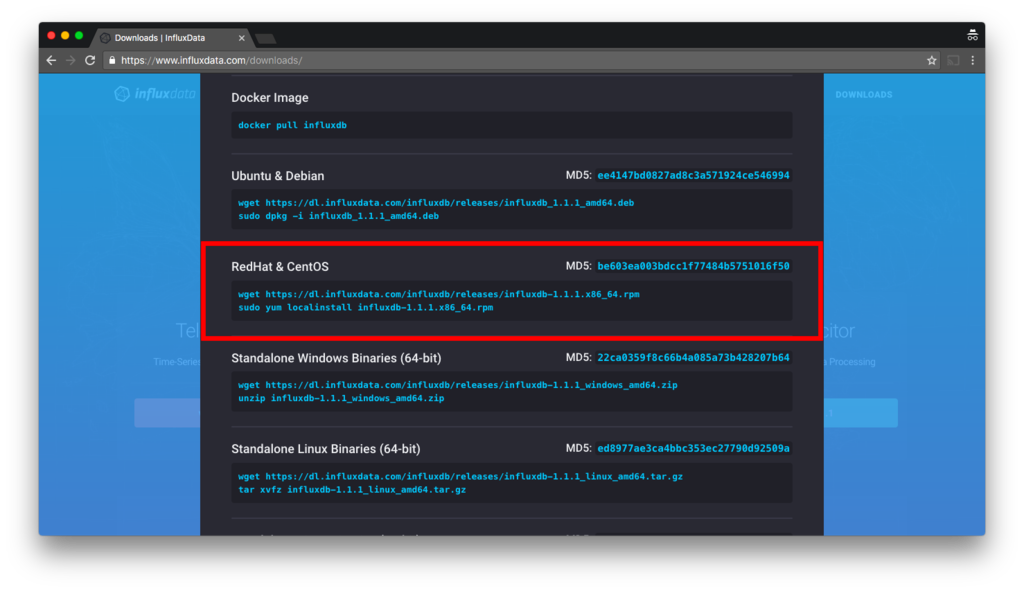Click the secure padlock icon in the address bar

112,60
